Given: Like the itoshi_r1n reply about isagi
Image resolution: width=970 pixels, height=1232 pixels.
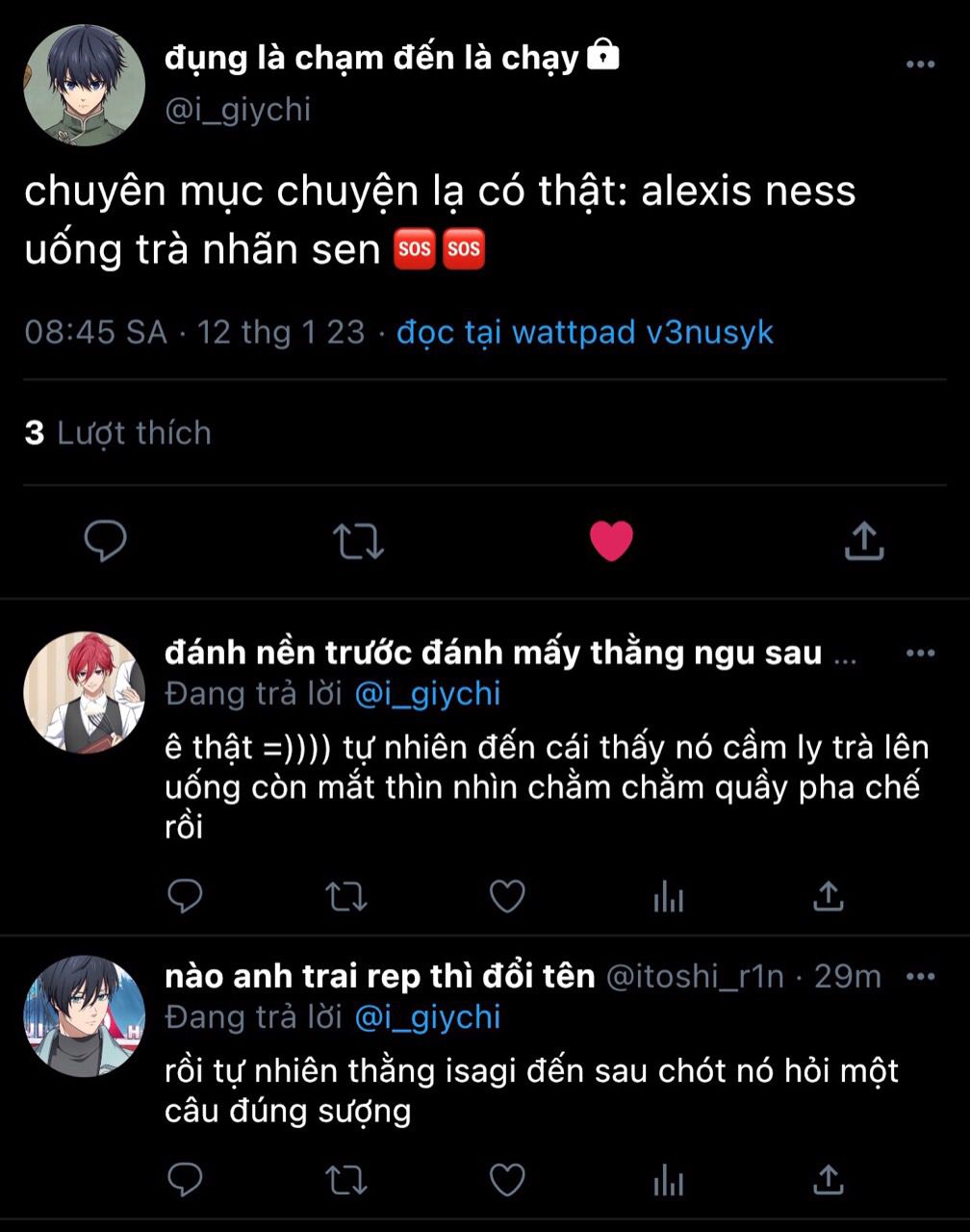Looking at the screenshot, I should 507,1180.
